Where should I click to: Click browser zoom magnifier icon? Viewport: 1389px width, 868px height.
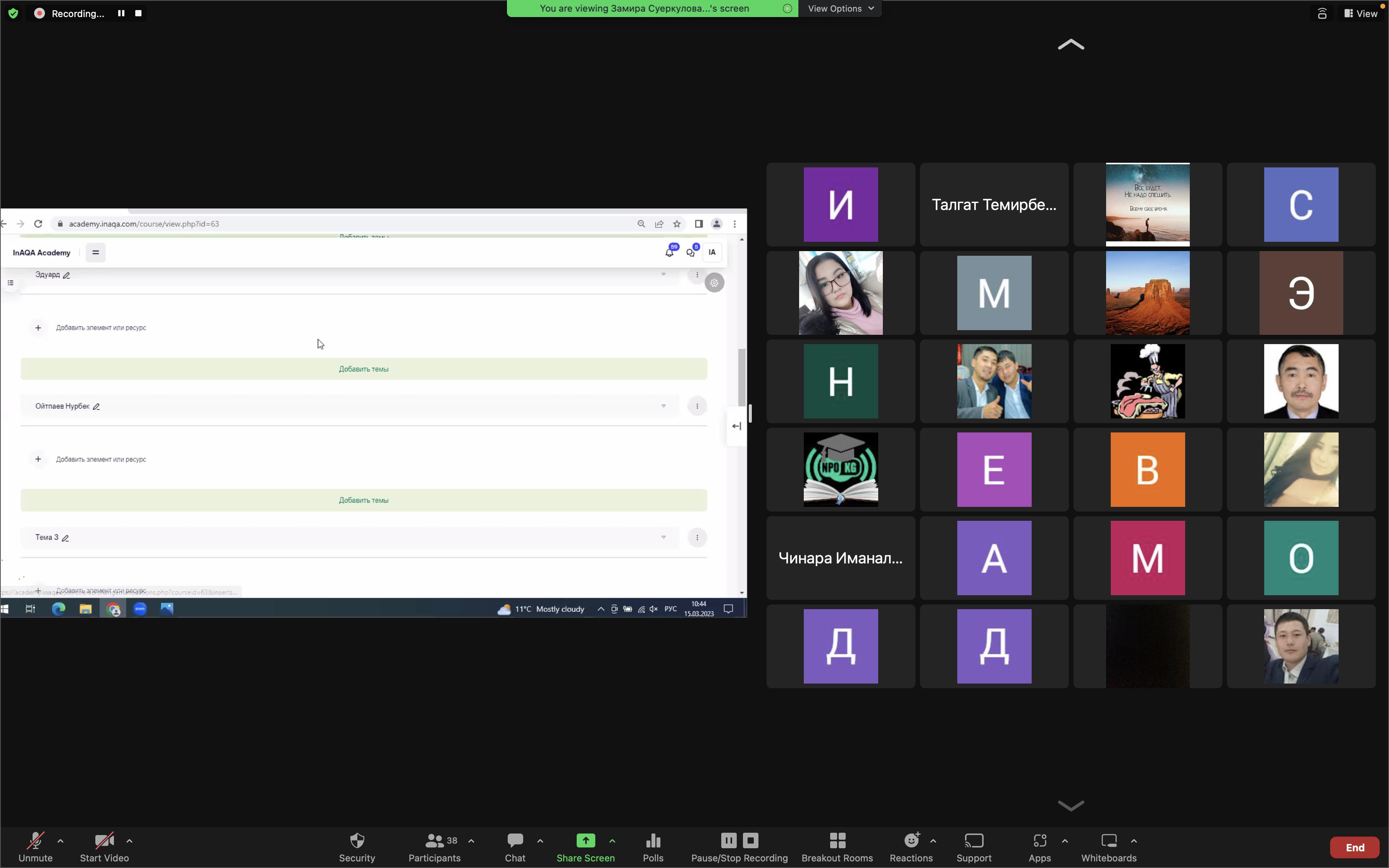click(641, 224)
